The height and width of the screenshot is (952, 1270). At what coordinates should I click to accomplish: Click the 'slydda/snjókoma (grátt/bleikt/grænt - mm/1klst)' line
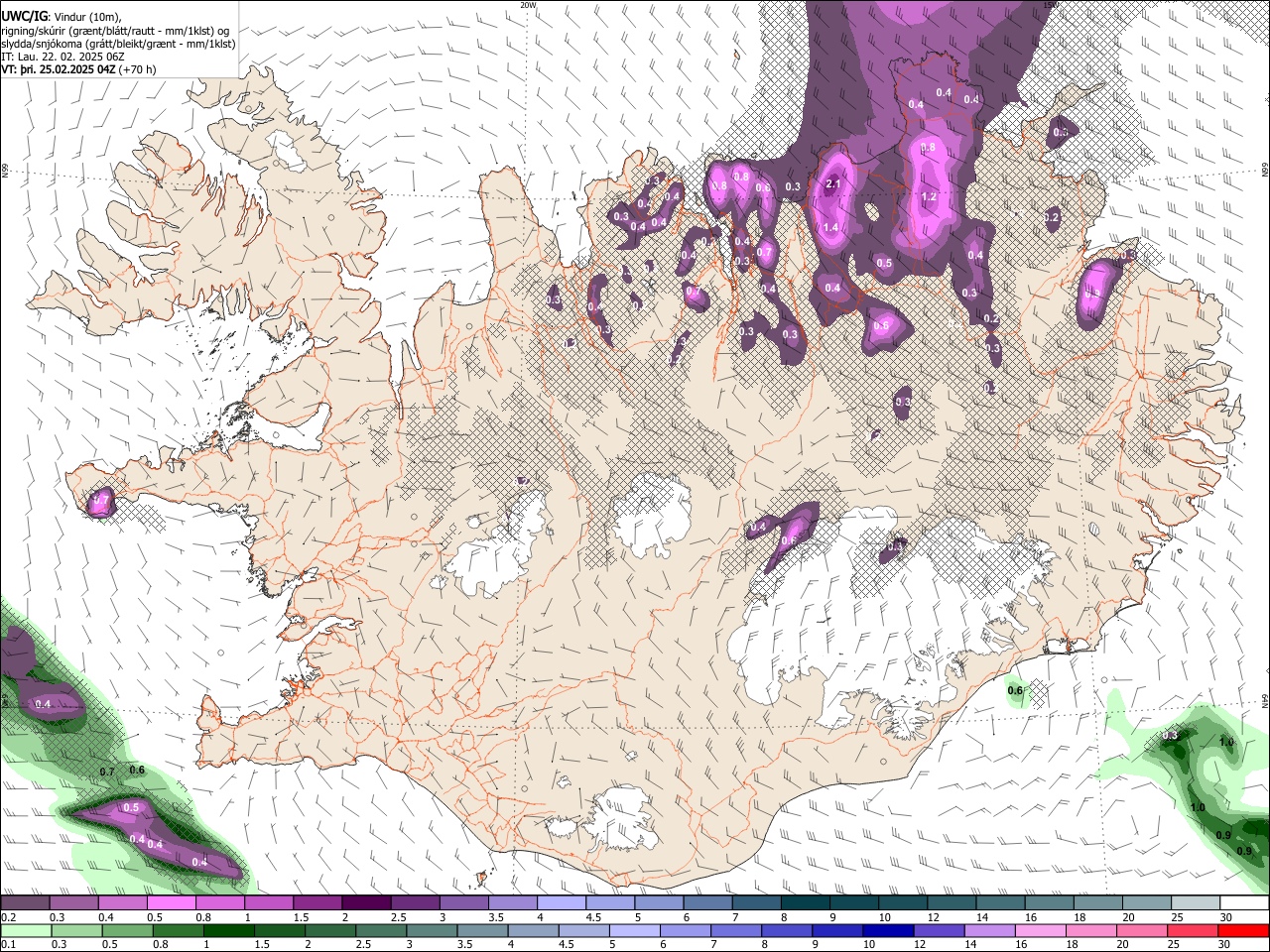(118, 45)
